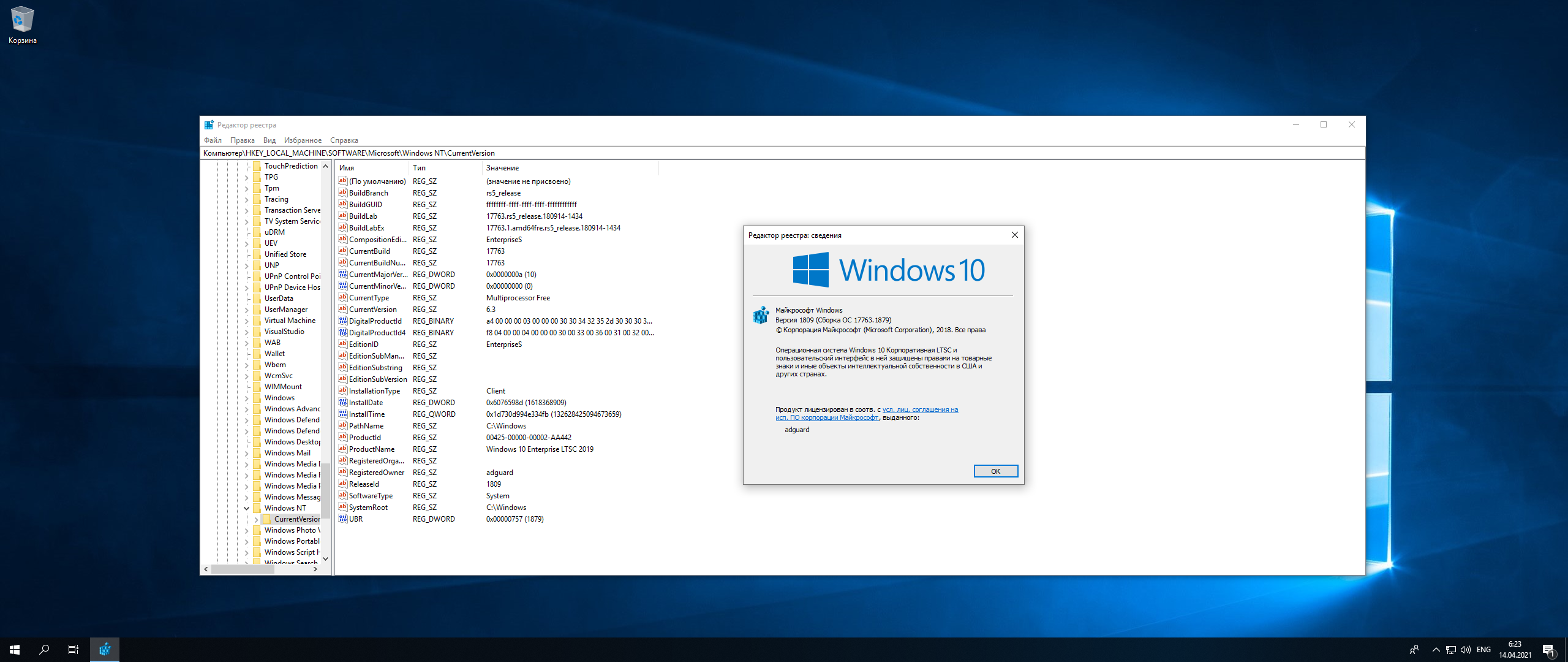Click the tree vertical scrollbar thumb
This screenshot has height=662, width=1568.
[x=326, y=490]
